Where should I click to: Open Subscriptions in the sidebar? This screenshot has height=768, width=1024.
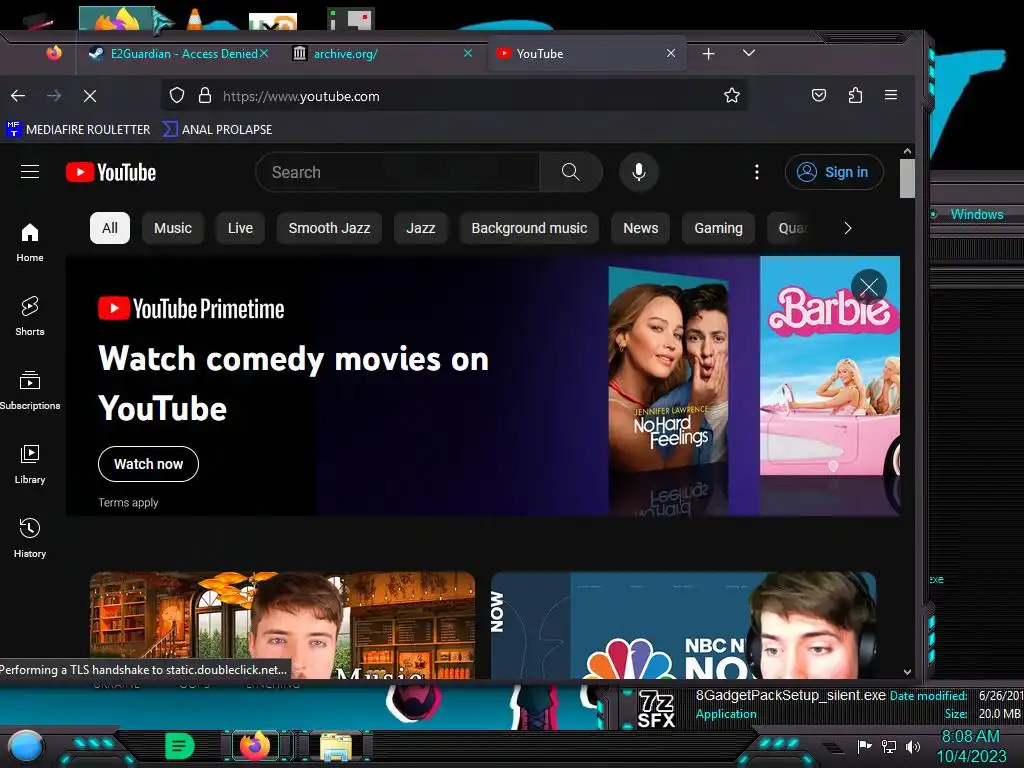tap(30, 391)
